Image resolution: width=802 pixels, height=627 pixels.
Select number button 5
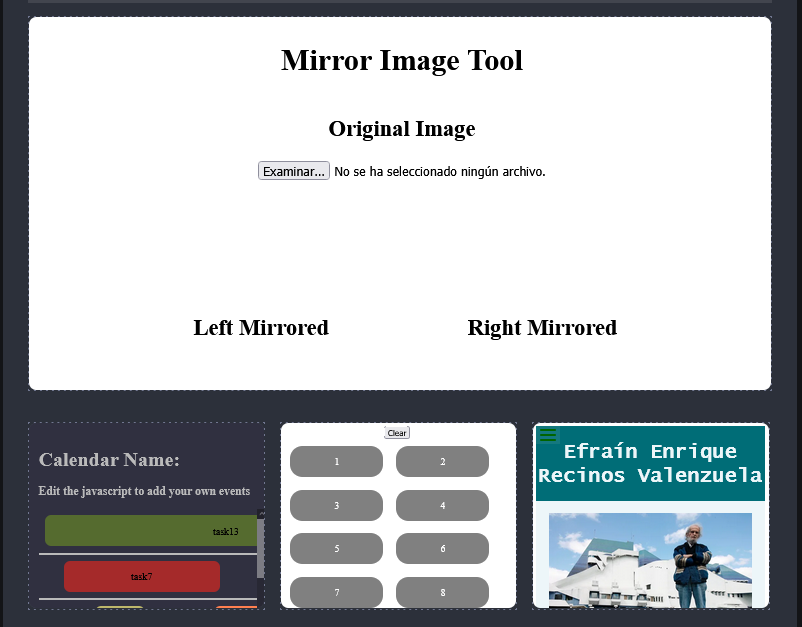(x=336, y=548)
